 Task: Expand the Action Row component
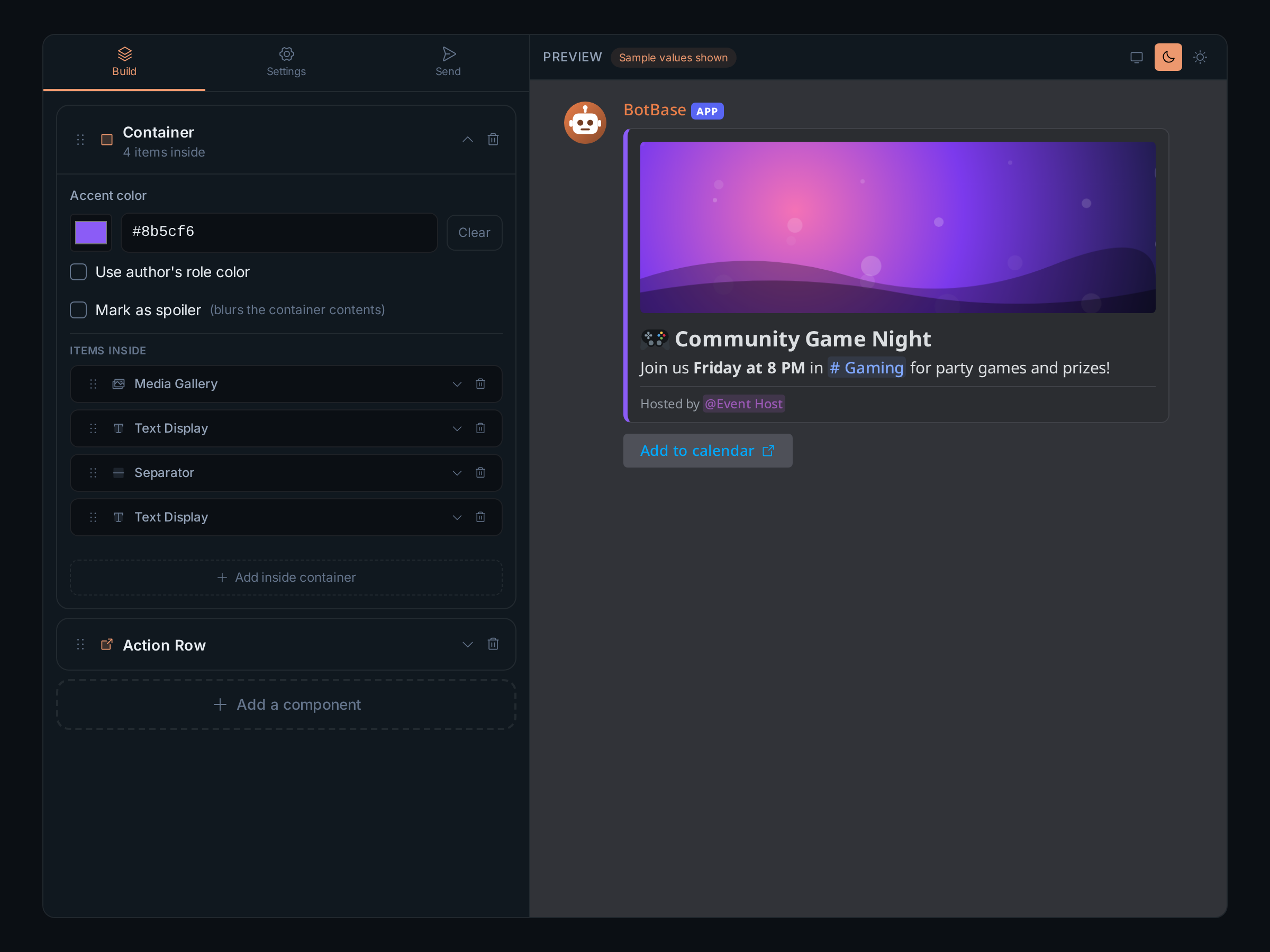pos(467,644)
